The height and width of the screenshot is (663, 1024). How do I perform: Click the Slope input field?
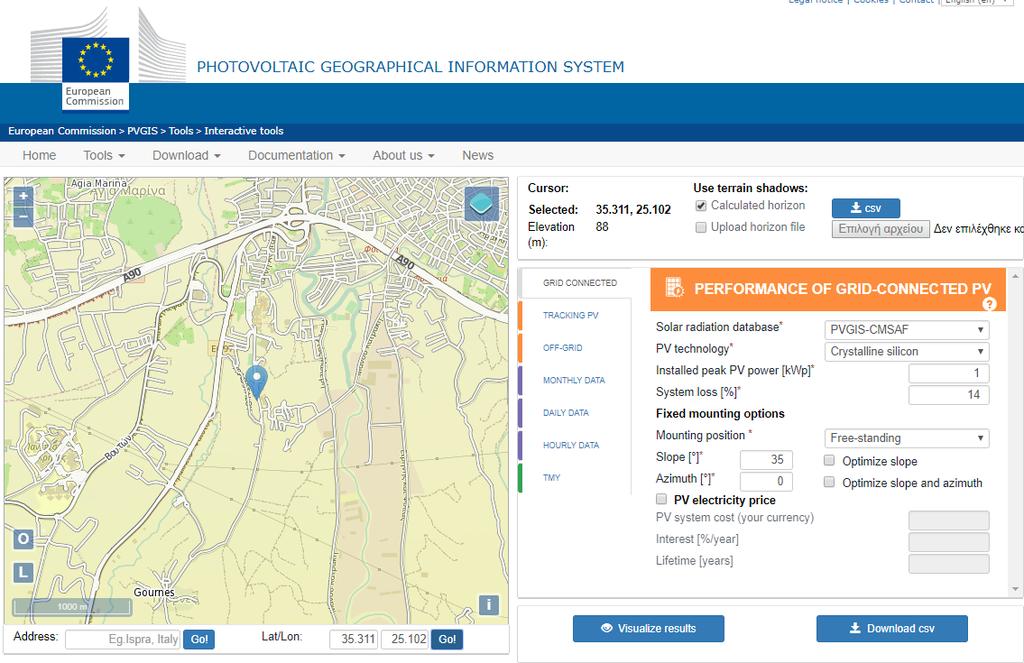766,460
